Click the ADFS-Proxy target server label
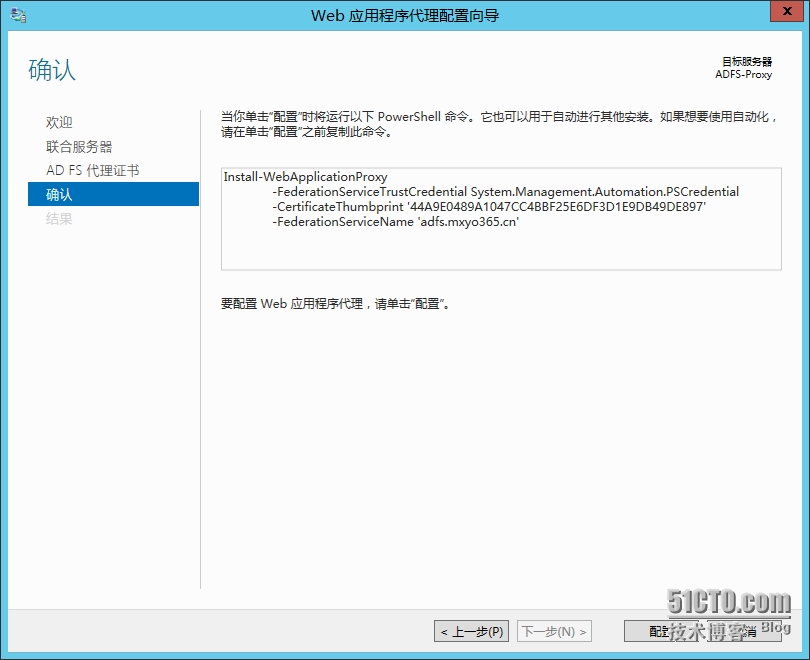810x660 pixels. click(x=743, y=74)
